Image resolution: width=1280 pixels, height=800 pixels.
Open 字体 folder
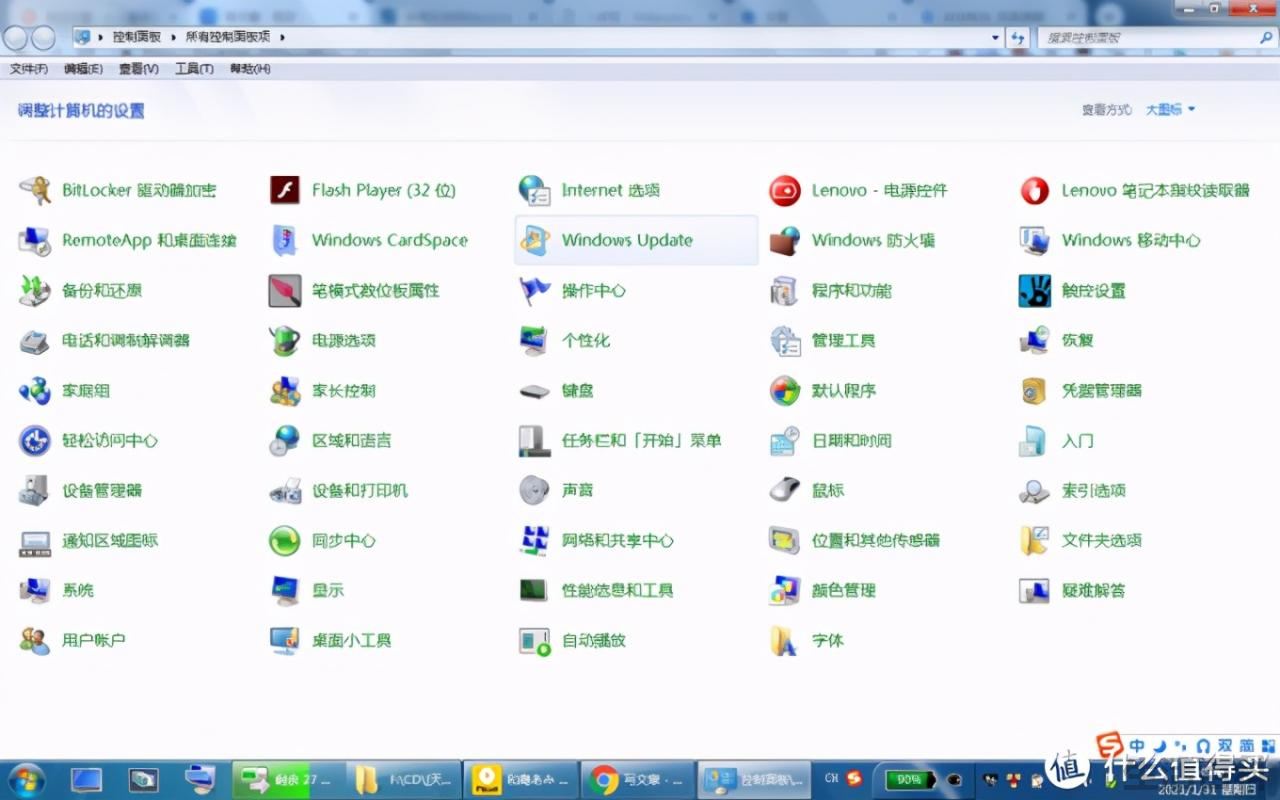tap(808, 640)
